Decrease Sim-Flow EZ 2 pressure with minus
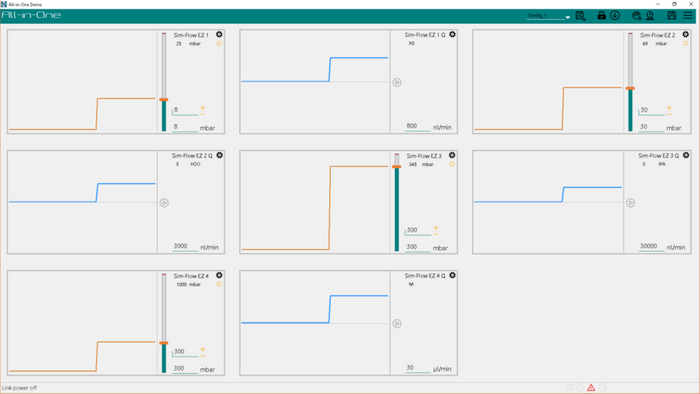Image resolution: width=700 pixels, height=394 pixels. (x=669, y=114)
